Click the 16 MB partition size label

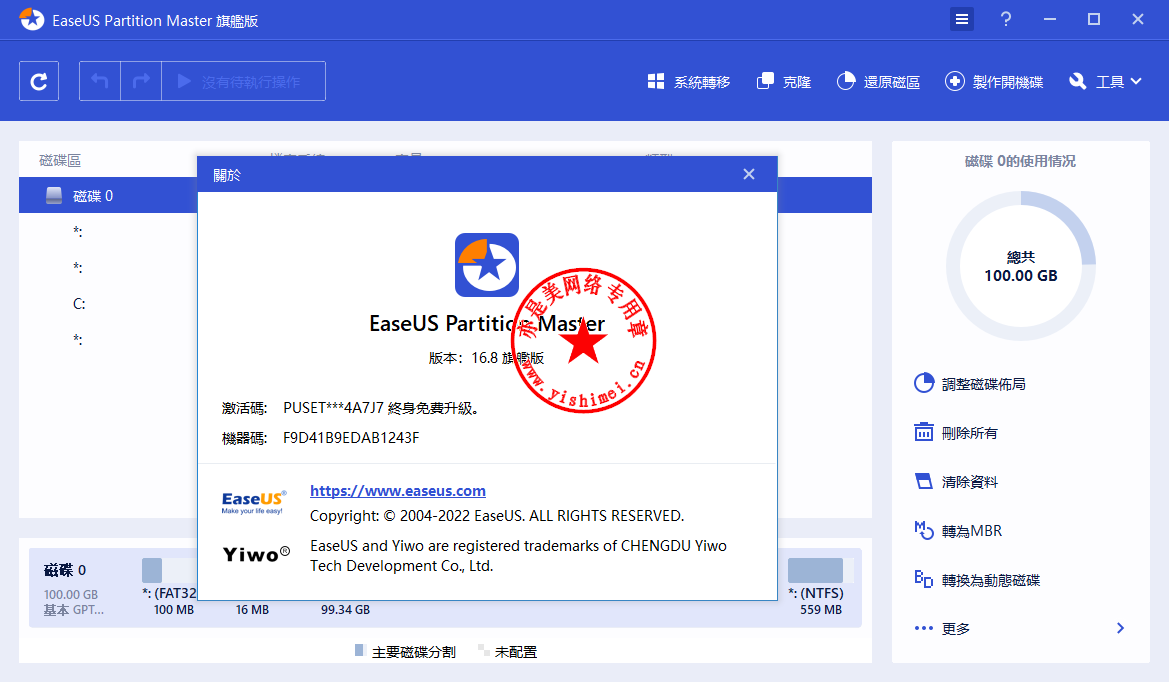[252, 610]
